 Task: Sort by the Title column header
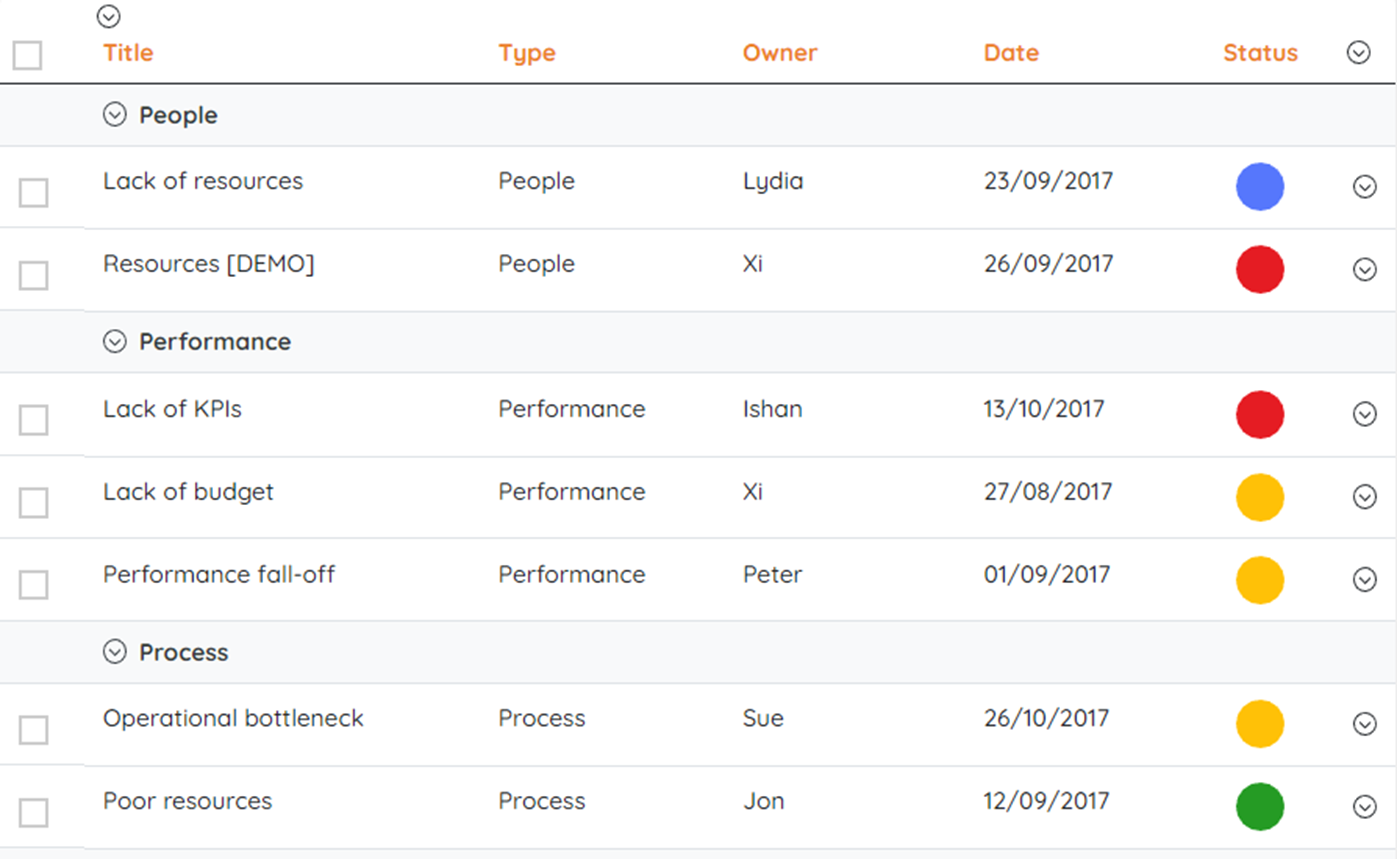click(128, 53)
